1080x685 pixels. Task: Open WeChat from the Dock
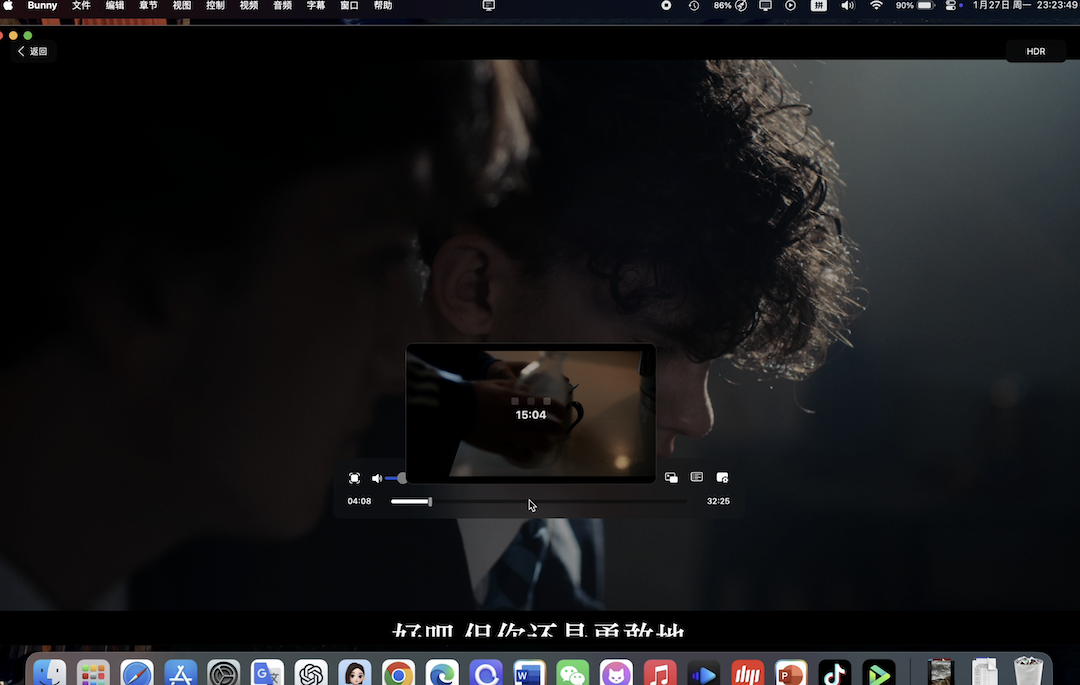(572, 673)
